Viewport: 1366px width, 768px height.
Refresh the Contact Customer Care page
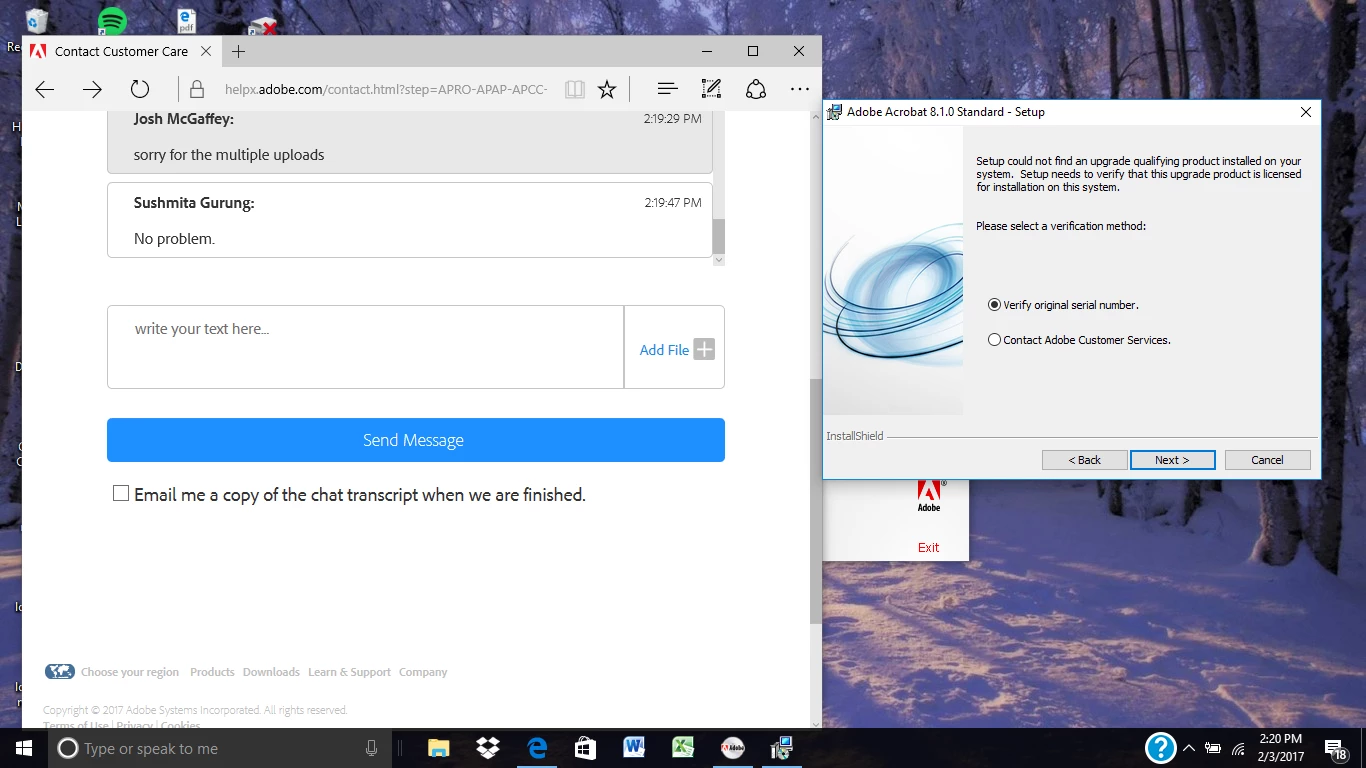(x=140, y=89)
